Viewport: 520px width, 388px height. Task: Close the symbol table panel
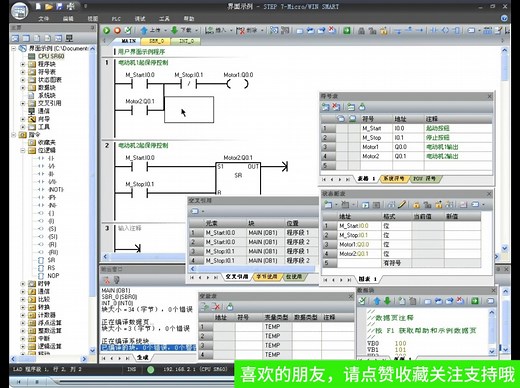click(x=490, y=96)
